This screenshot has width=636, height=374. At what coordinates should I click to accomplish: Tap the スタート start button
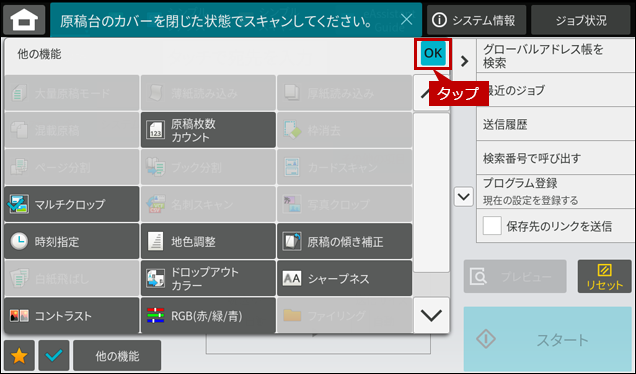coord(548,339)
